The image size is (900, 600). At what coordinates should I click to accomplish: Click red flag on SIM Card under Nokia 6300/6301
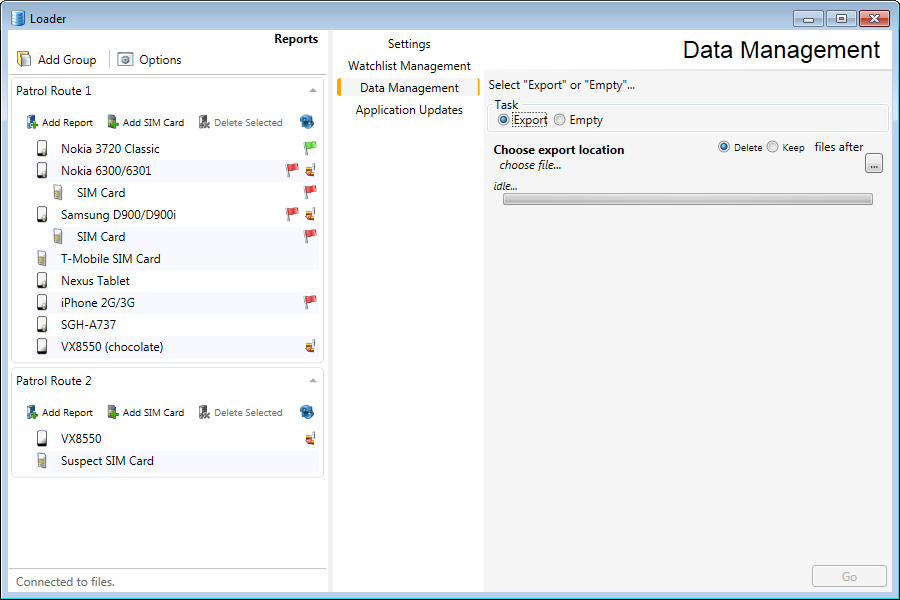(x=310, y=192)
